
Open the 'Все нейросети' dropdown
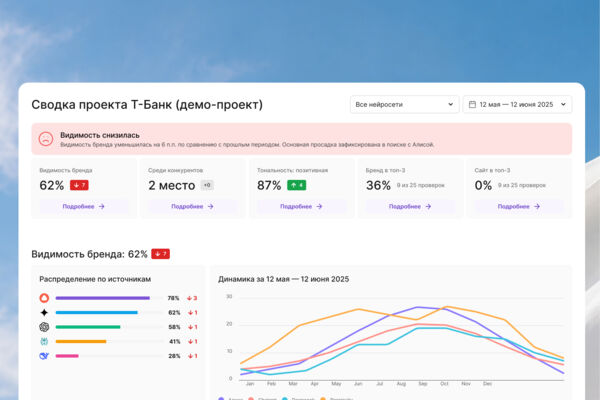pyautogui.click(x=404, y=104)
